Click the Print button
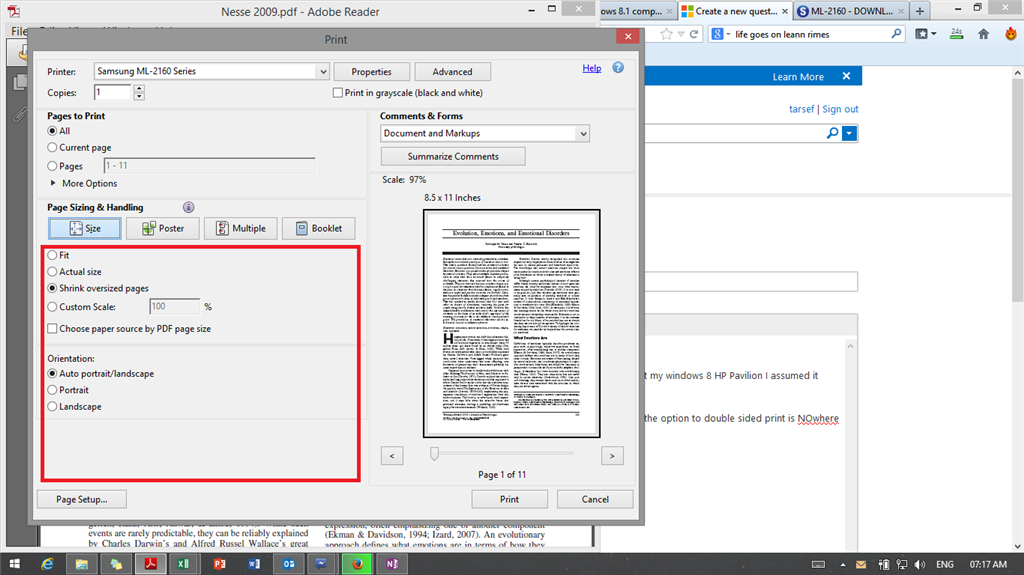Screen dimensions: 1024x575 [509, 499]
